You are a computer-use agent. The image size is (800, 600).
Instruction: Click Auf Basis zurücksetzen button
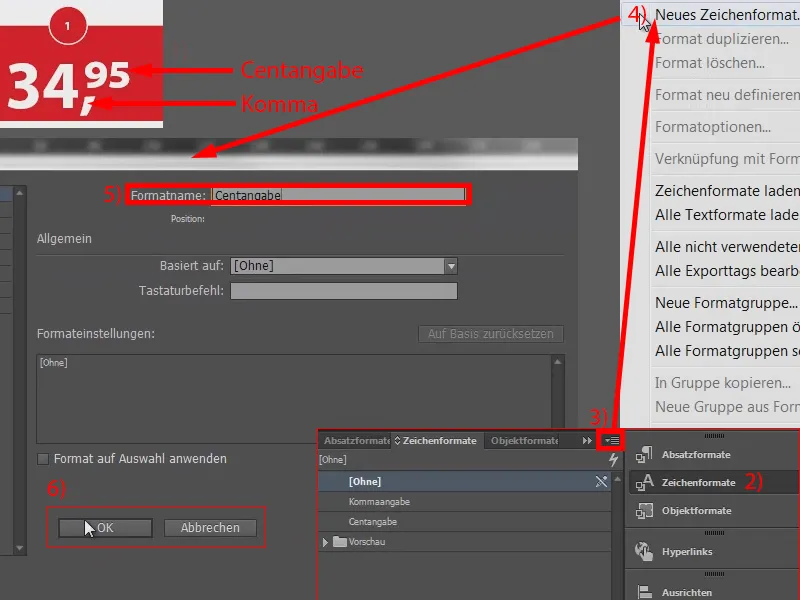point(491,334)
